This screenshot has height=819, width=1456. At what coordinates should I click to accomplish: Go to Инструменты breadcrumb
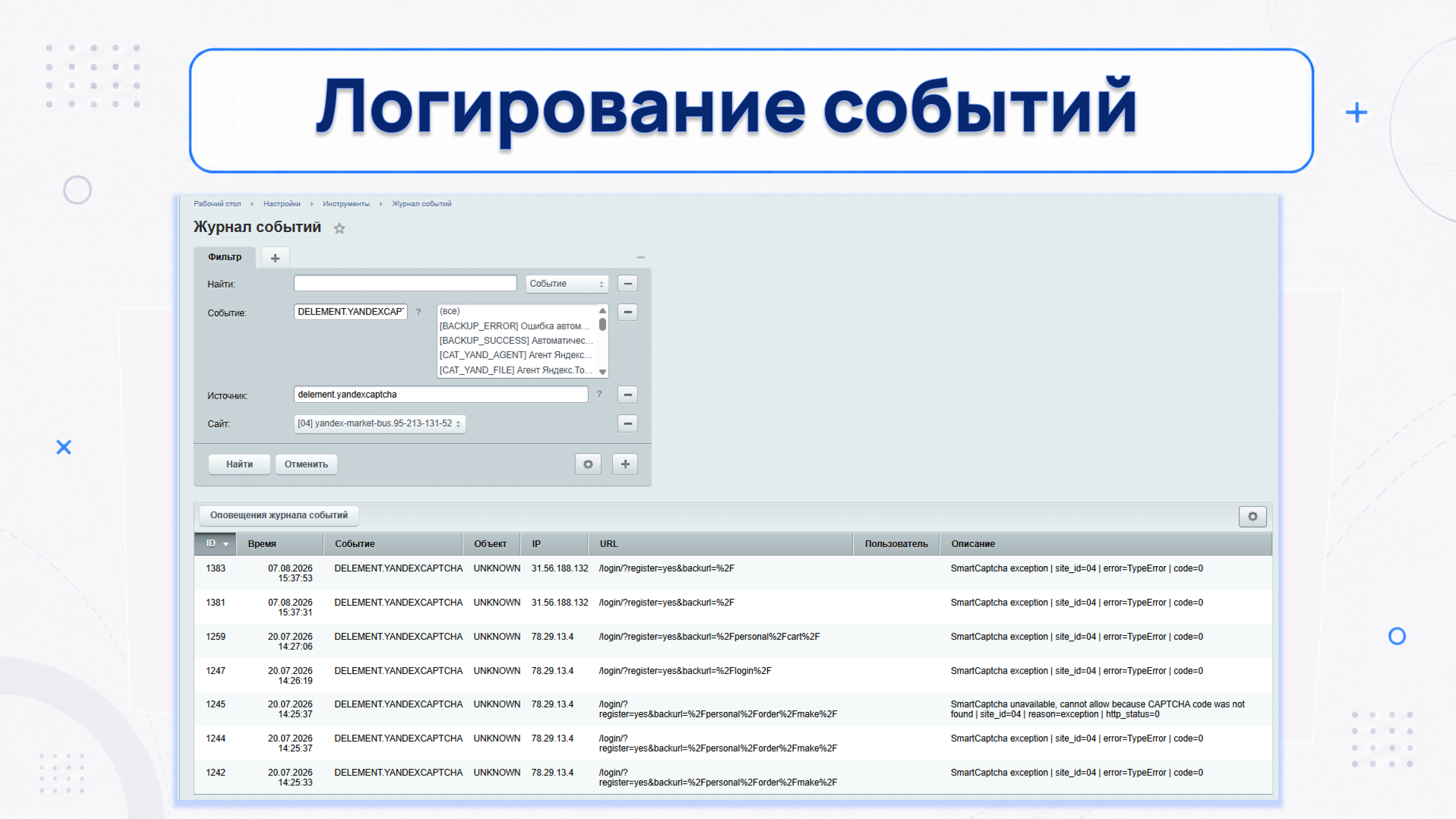tap(346, 204)
